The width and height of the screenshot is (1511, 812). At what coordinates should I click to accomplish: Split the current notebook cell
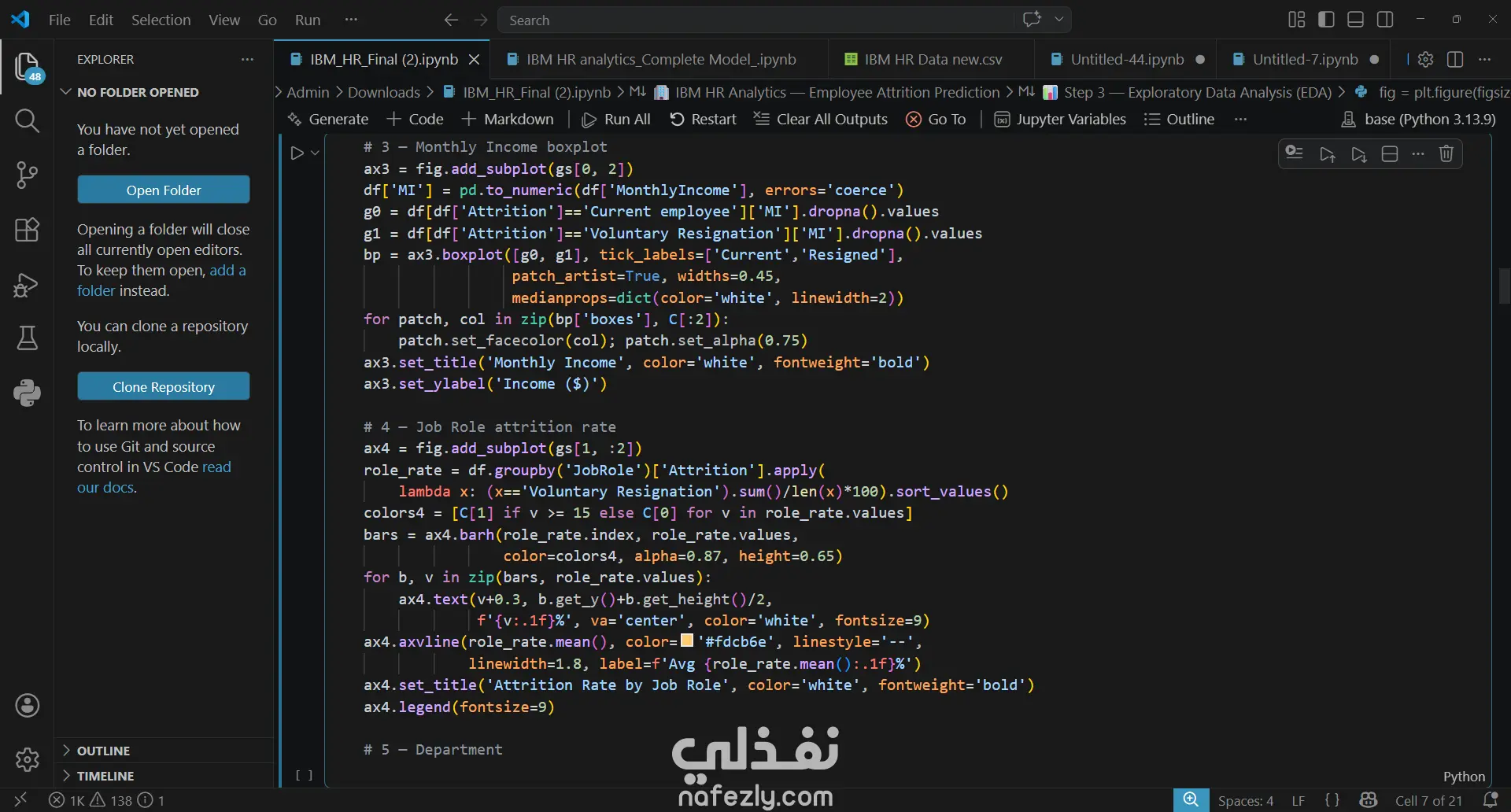pos(1390,153)
